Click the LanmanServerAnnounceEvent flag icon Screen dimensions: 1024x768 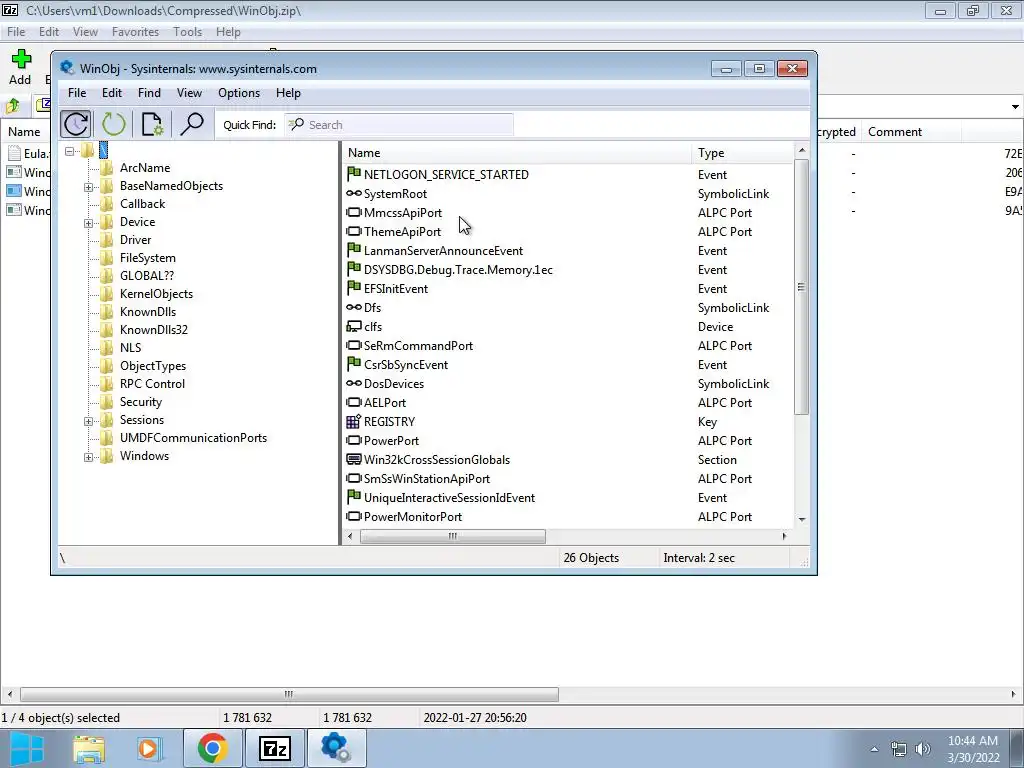point(353,249)
